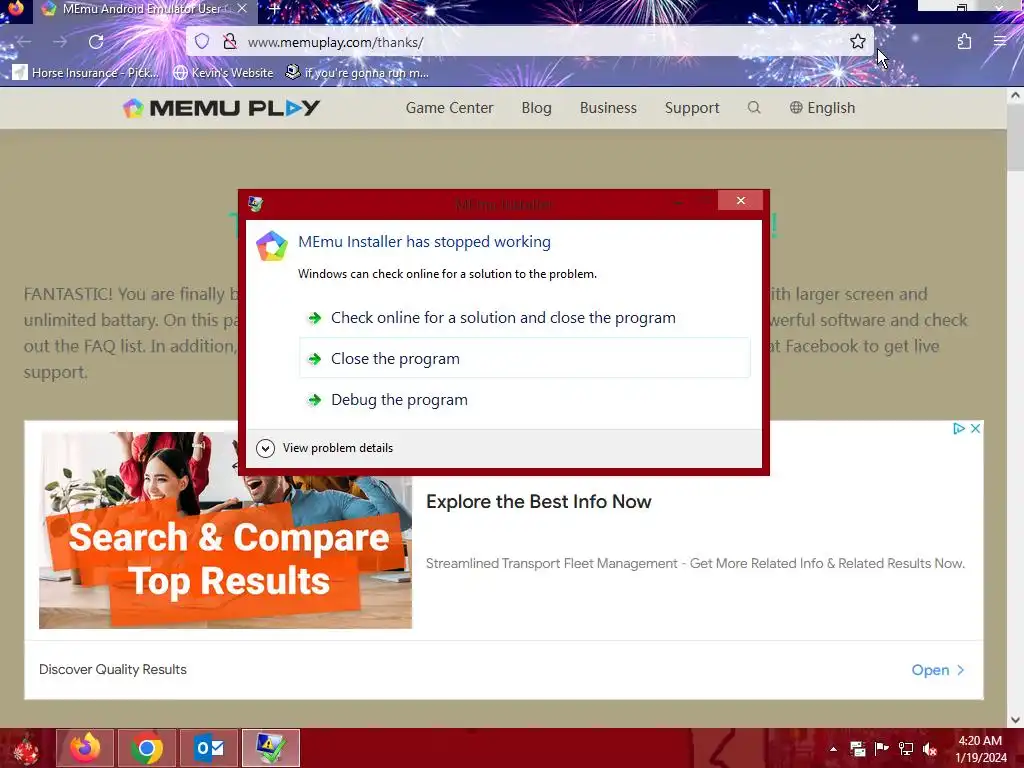The width and height of the screenshot is (1024, 768).
Task: Click the ad description Streamlined Transport text
Action: click(x=696, y=563)
